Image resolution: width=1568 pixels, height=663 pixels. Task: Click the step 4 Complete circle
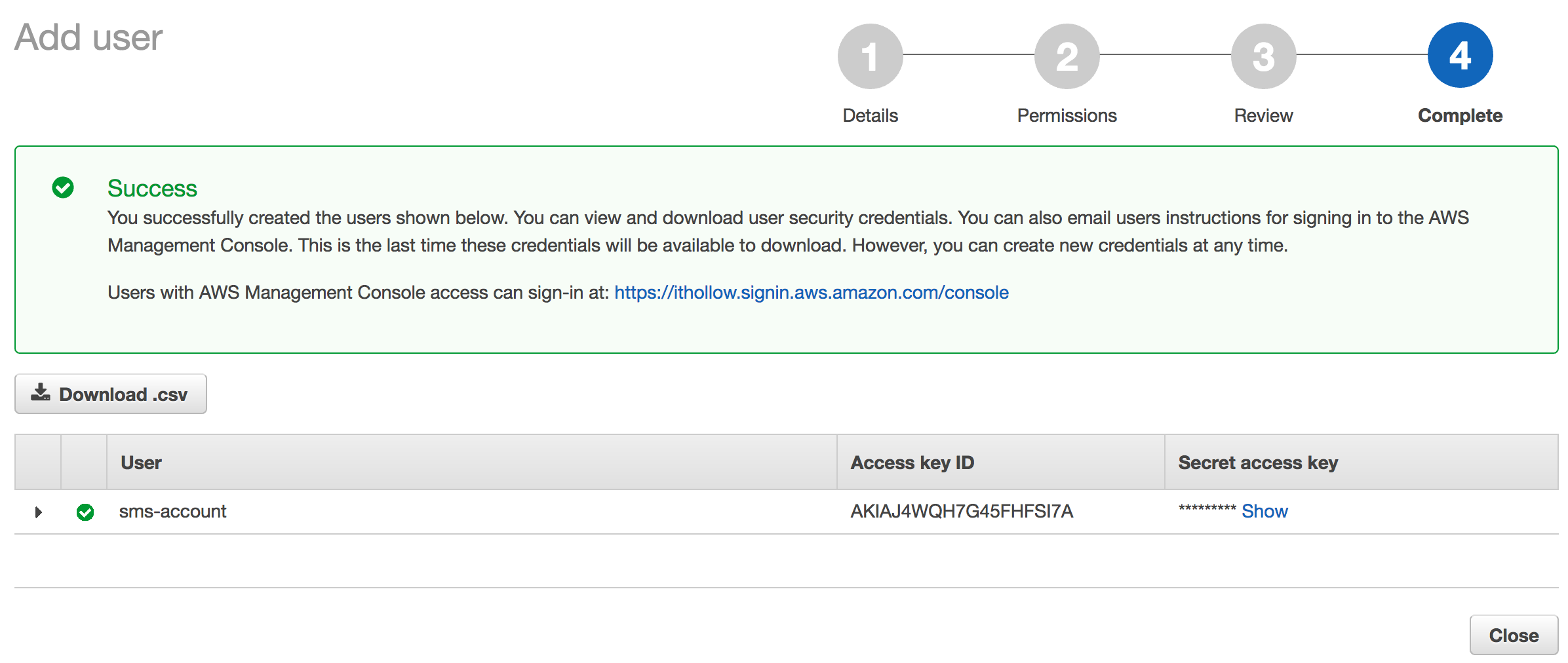[1460, 56]
